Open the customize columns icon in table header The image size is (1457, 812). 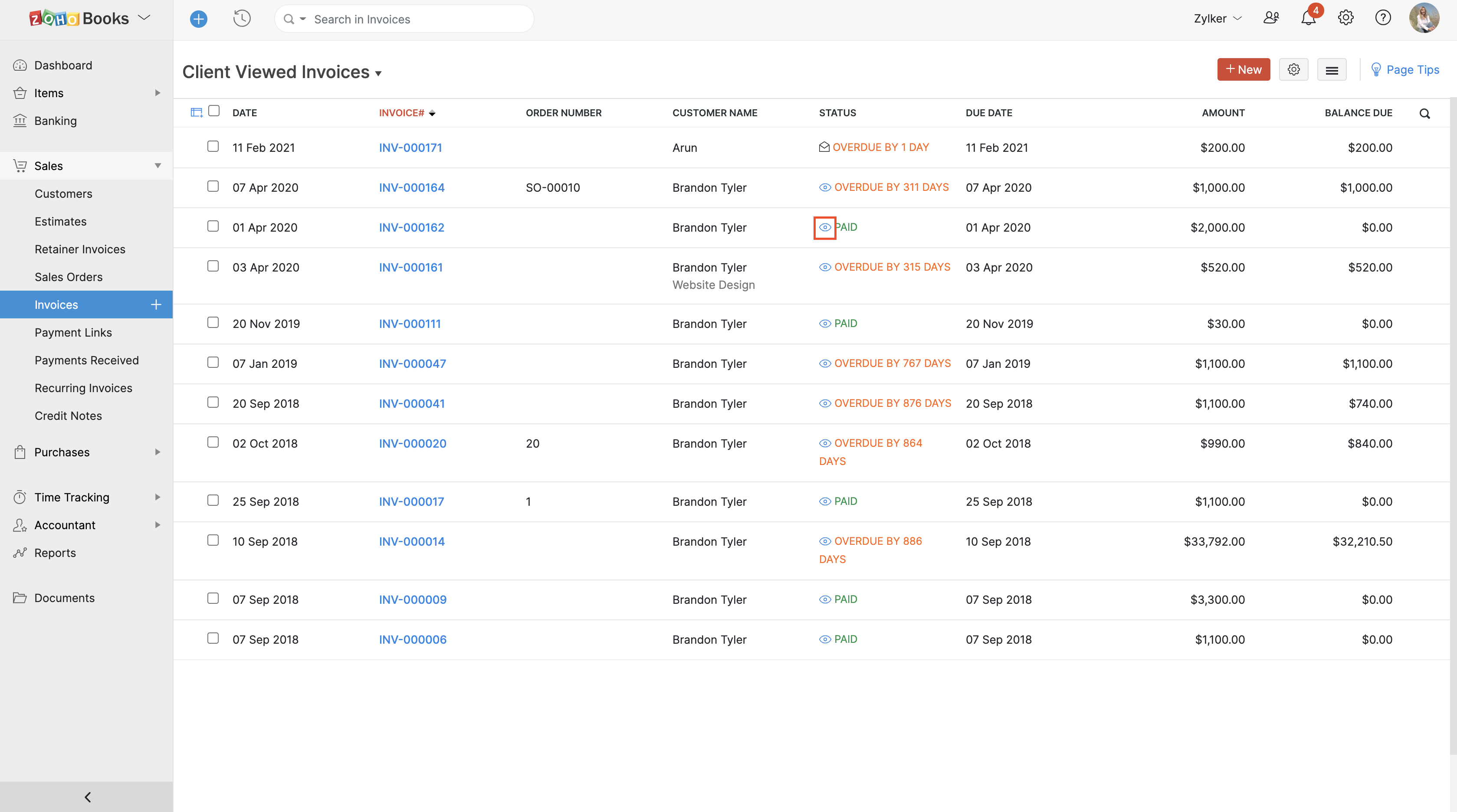[196, 112]
